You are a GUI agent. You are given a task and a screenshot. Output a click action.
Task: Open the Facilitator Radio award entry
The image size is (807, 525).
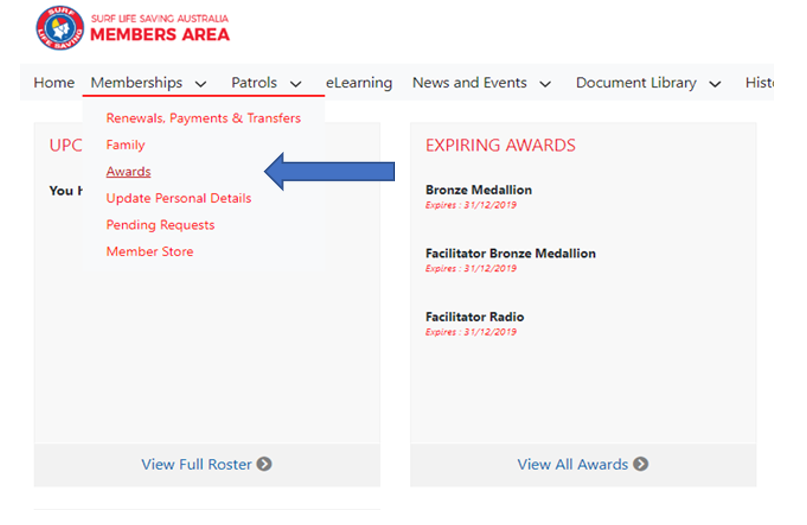coord(475,317)
